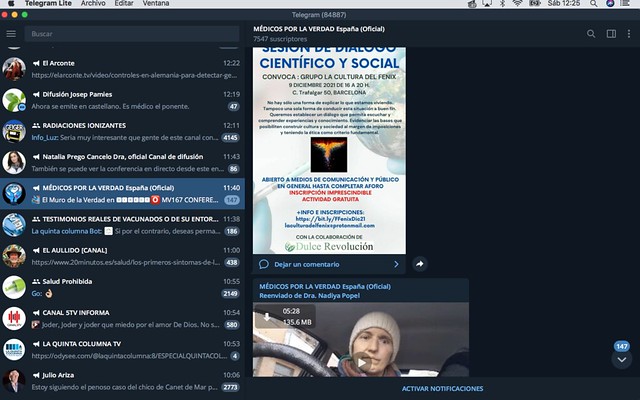
Task: Click the Buscar search field
Action: pyautogui.click(x=132, y=34)
